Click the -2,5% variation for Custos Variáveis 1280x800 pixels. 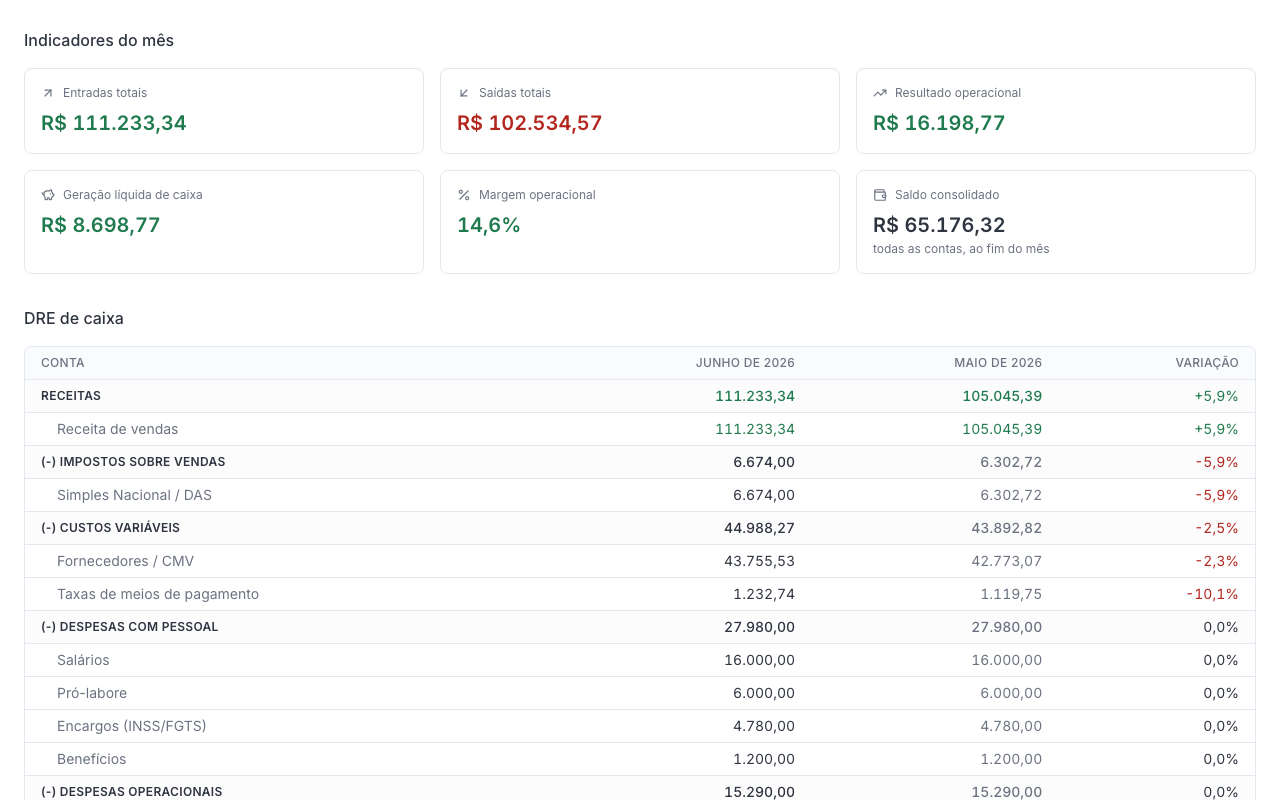click(x=1217, y=528)
